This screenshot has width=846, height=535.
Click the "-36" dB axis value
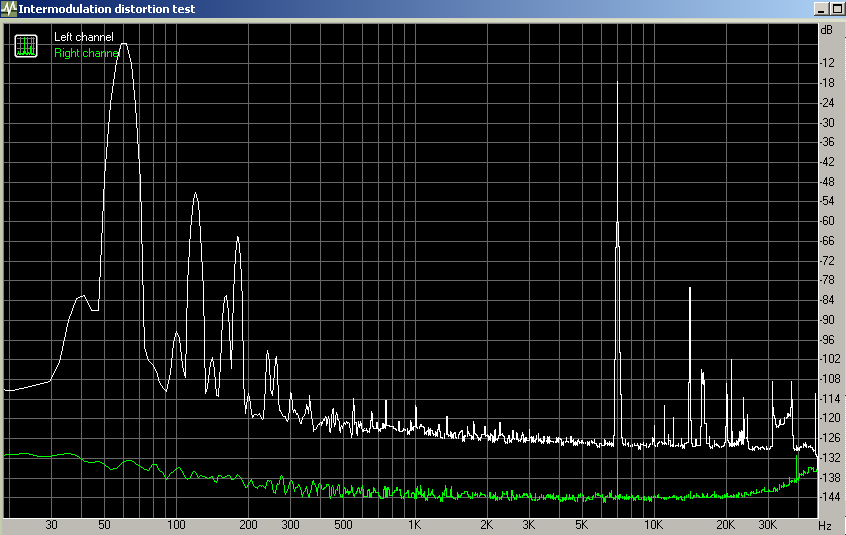point(827,142)
